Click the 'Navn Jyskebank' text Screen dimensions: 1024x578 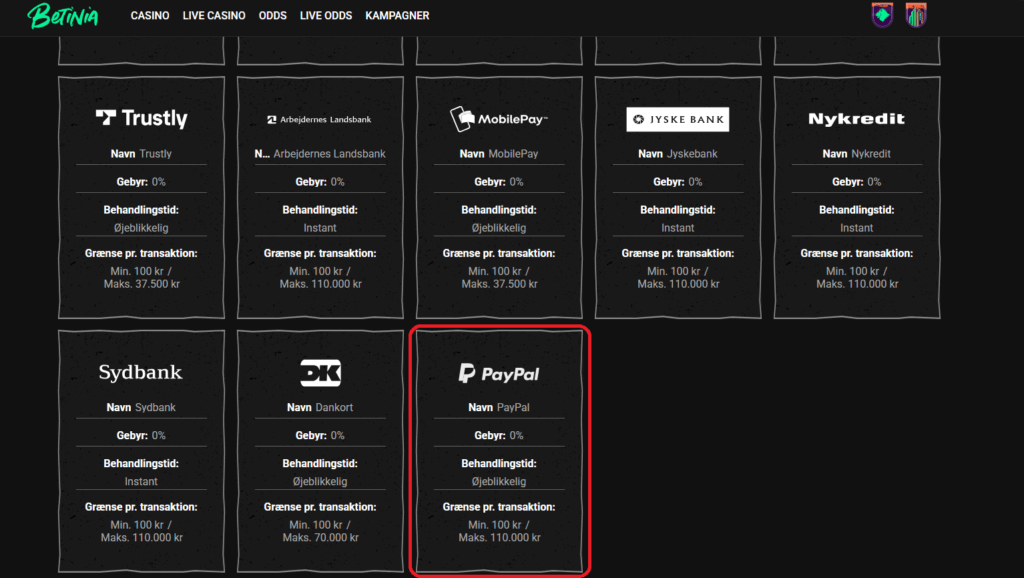(678, 154)
